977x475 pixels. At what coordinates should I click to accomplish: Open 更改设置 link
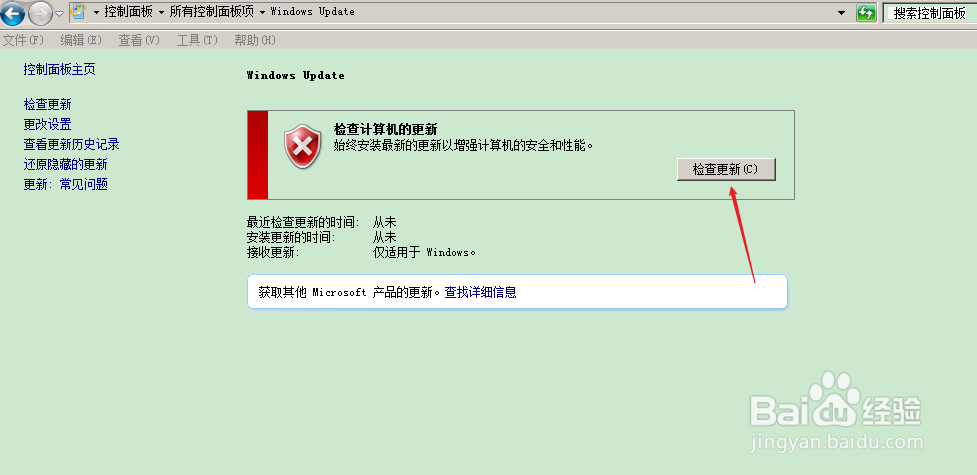click(47, 124)
